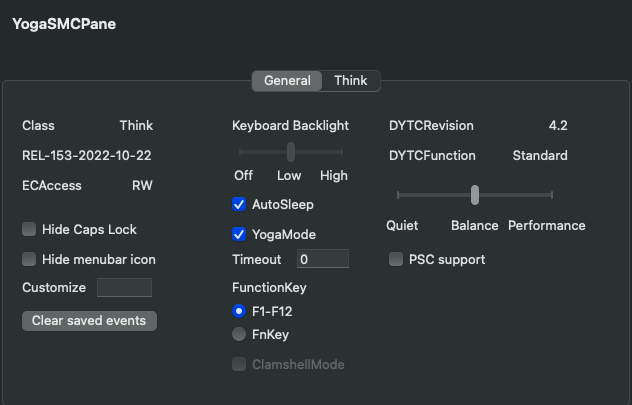This screenshot has height=405, width=632.
Task: Click Clear saved events button
Action: [89, 321]
